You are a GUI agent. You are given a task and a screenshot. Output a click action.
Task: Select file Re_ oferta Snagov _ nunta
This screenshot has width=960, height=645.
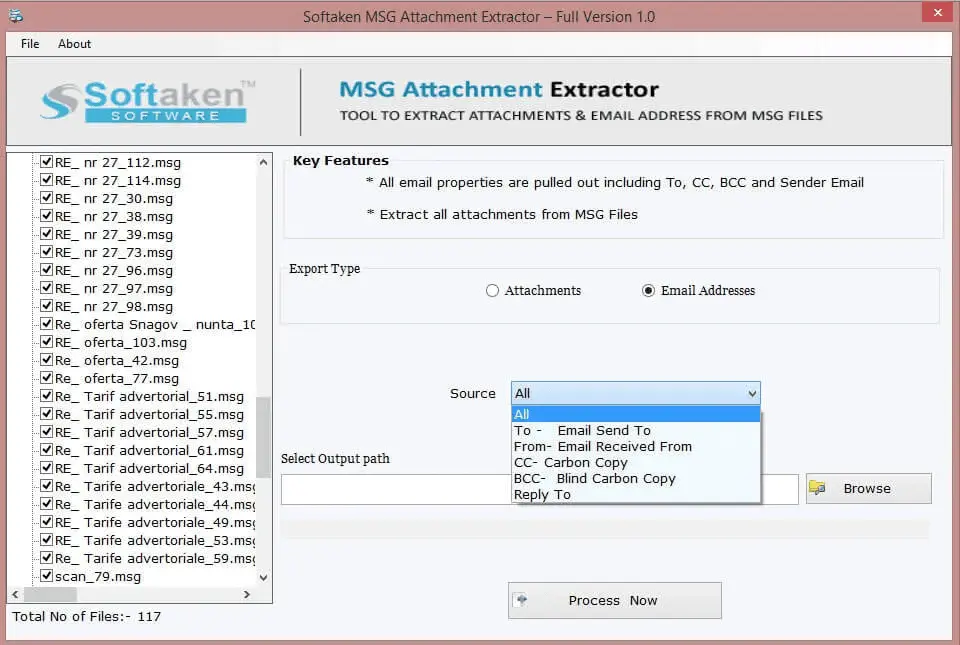155,324
